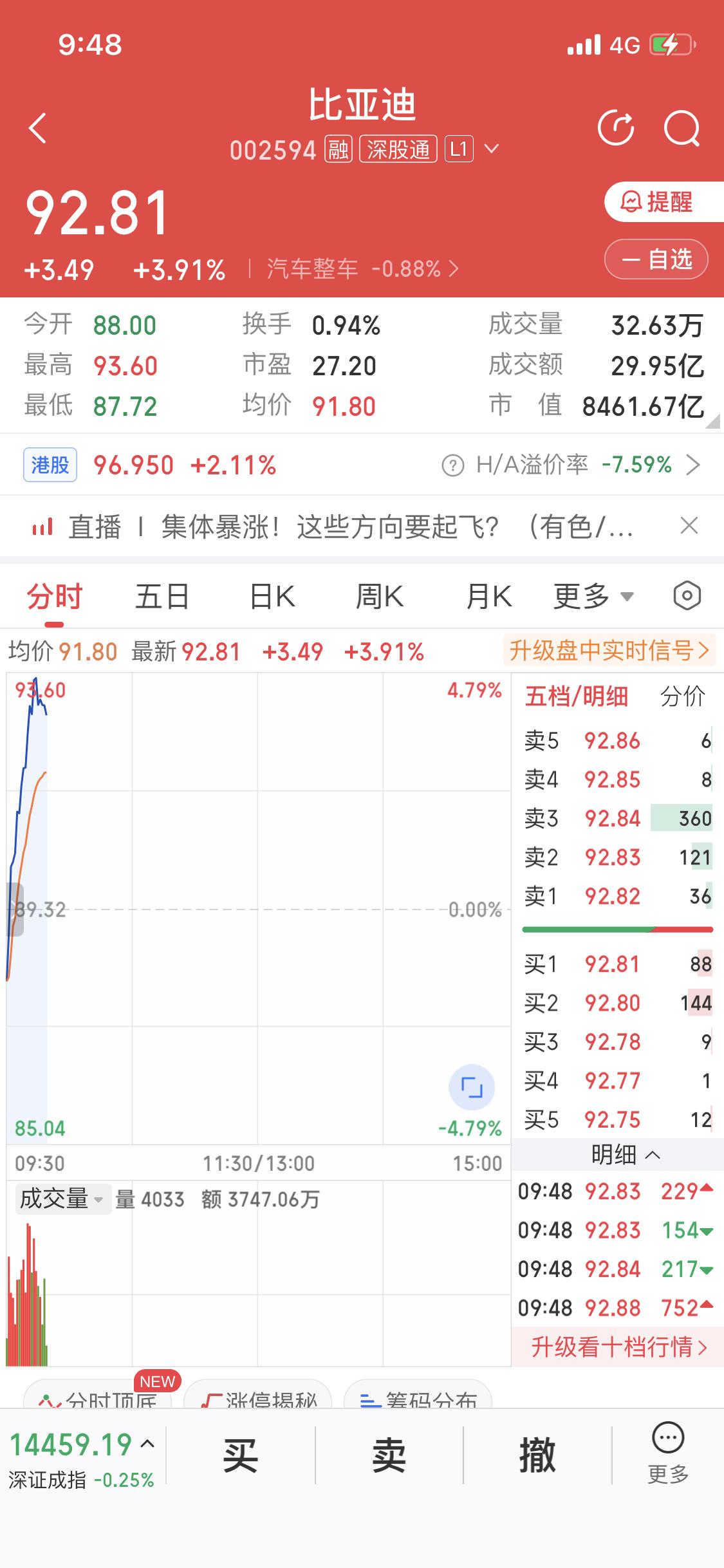This screenshot has height=1568, width=724.
Task: Tap the 09:48 92.83 229 trade row
Action: [617, 1191]
